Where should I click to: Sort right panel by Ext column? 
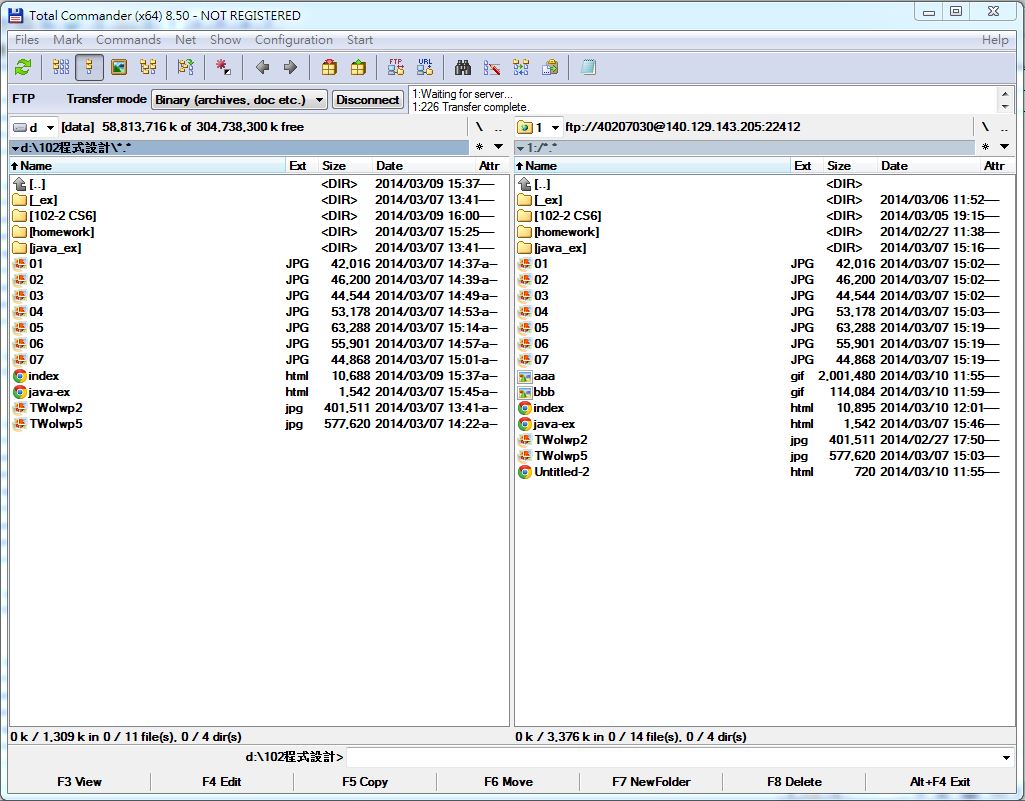coord(807,166)
